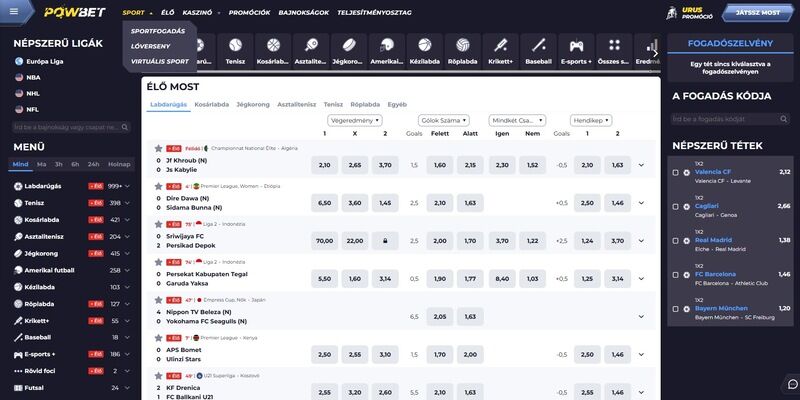Switch to the Kosárlabda live tab
This screenshot has height=400, width=800.
coord(211,104)
